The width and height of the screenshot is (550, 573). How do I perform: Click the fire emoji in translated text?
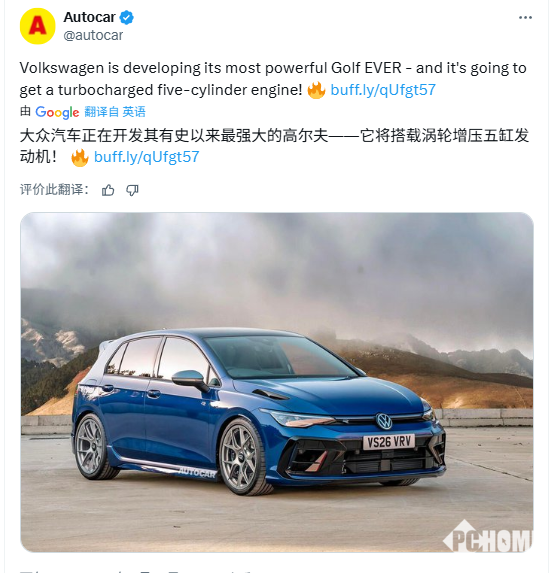tap(80, 158)
